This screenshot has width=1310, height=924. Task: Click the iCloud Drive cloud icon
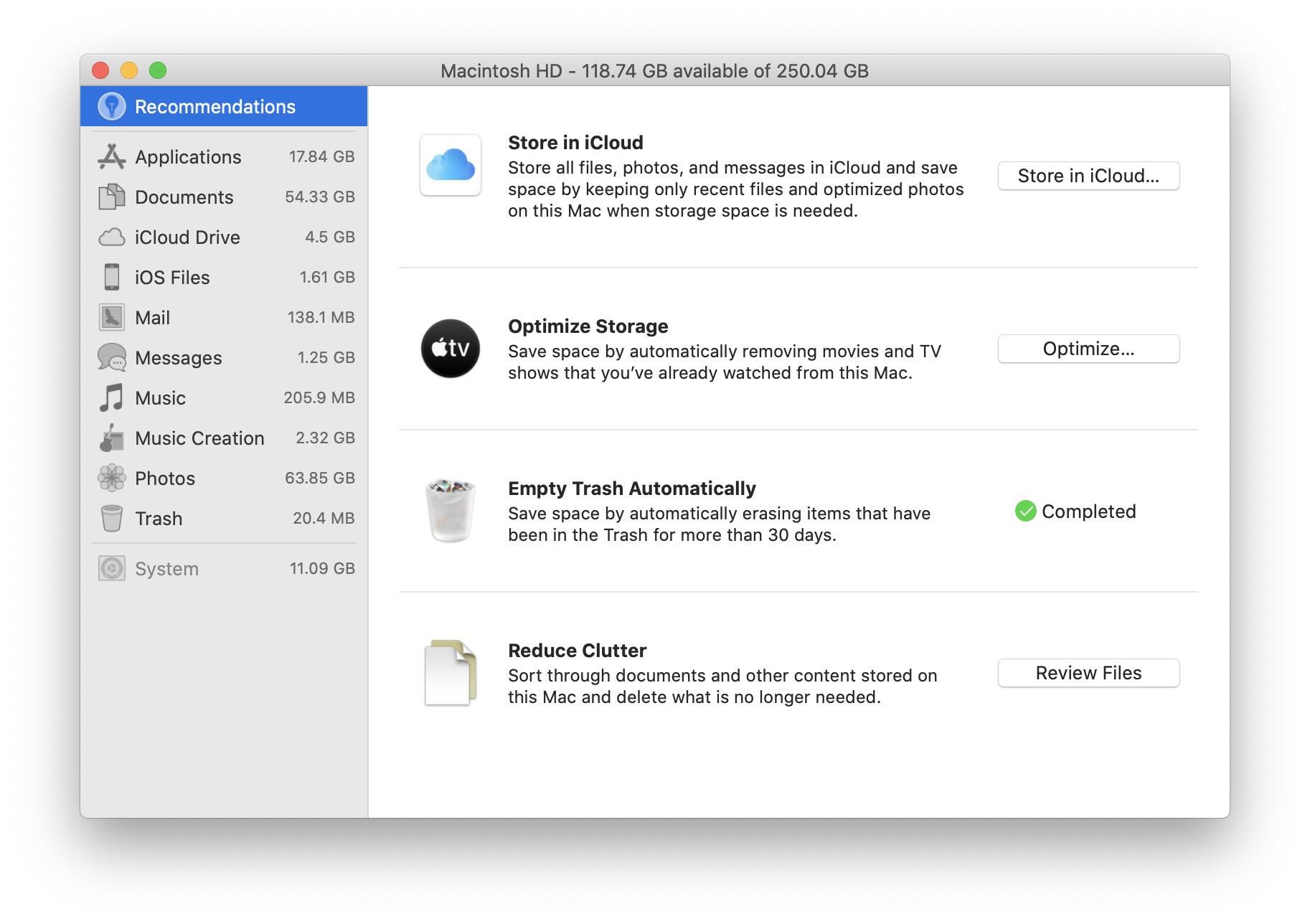pyautogui.click(x=112, y=237)
